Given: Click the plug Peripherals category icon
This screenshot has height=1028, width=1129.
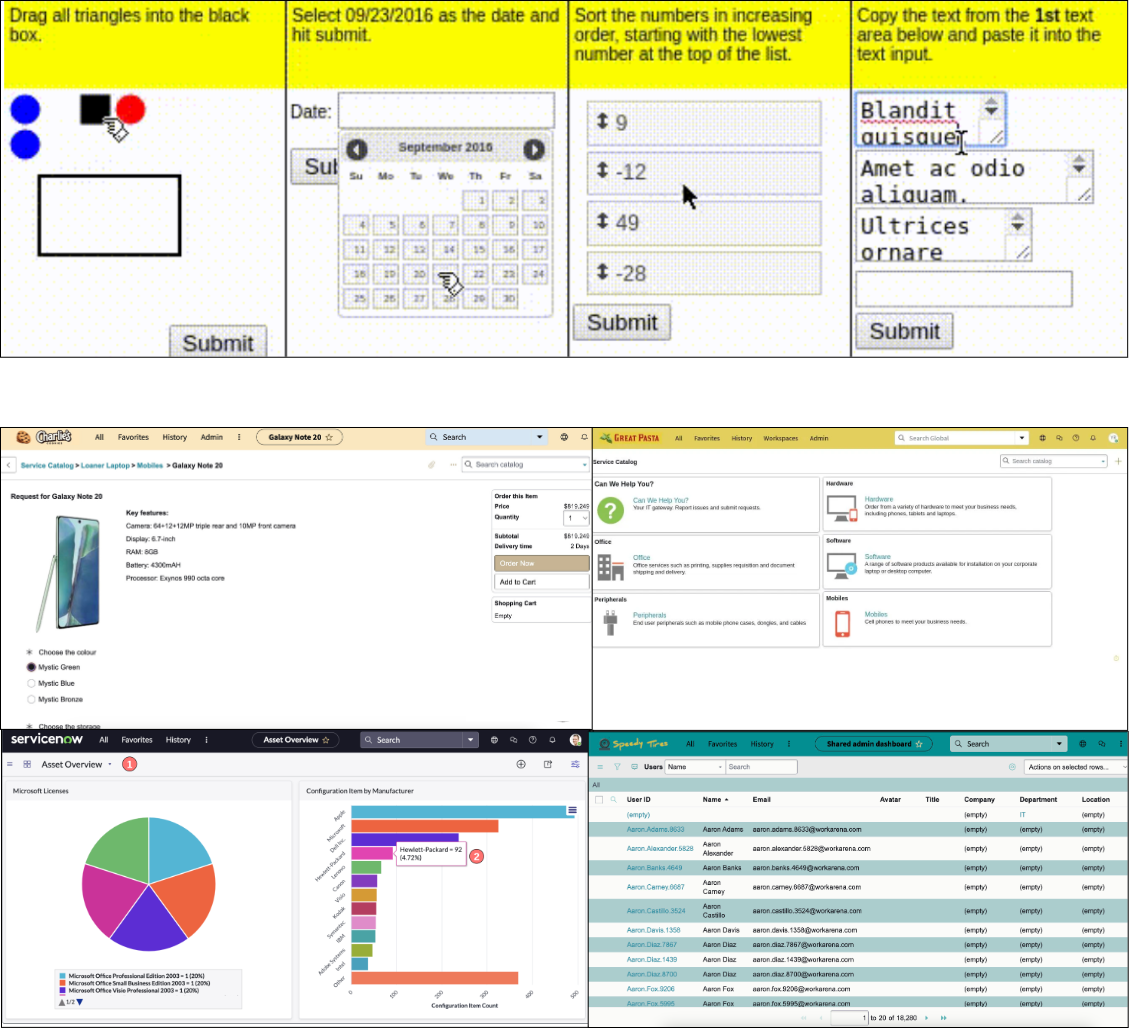Looking at the screenshot, I should [611, 623].
